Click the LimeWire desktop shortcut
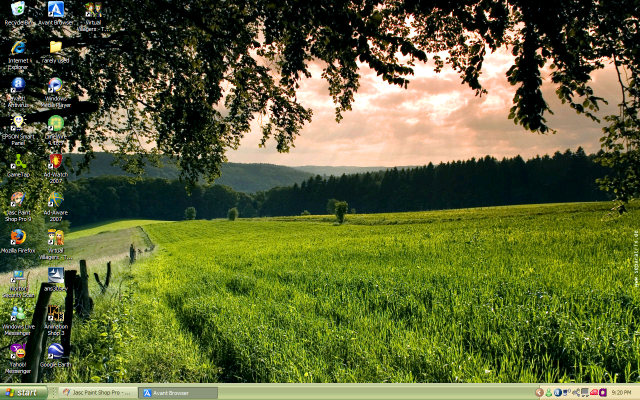This screenshot has height=400, width=640. point(56,123)
